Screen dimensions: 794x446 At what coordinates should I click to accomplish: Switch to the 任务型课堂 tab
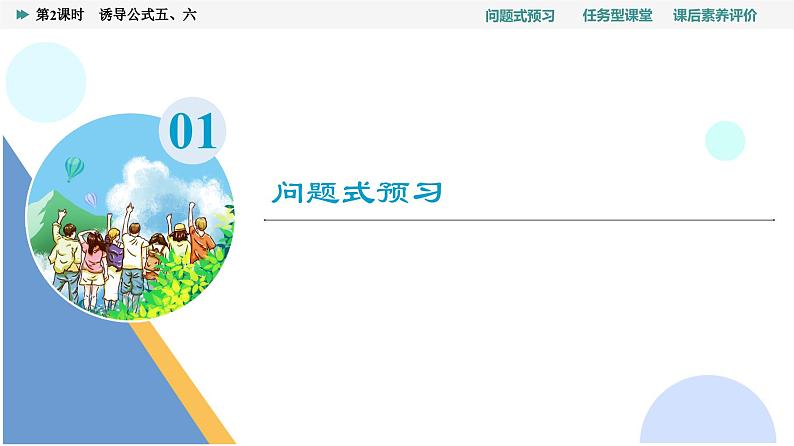pyautogui.click(x=617, y=15)
